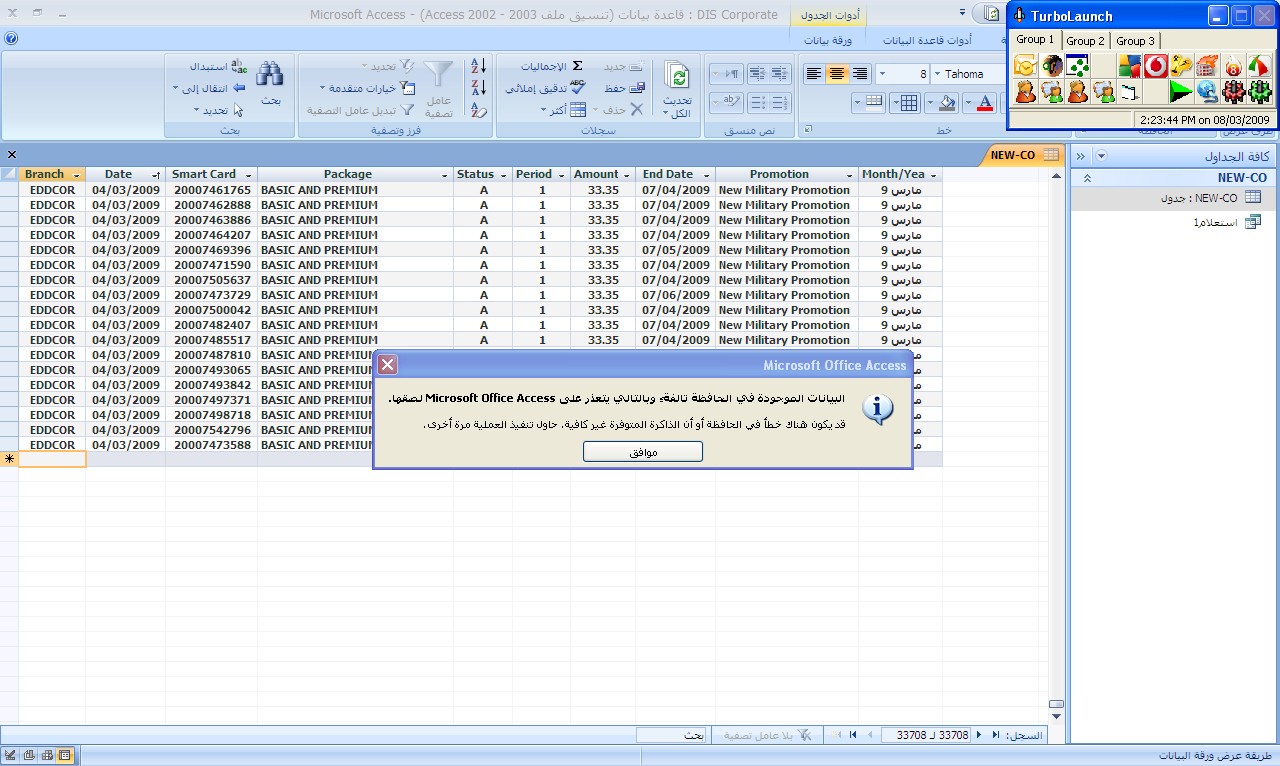Open Smart Card column dropdown arrow
This screenshot has width=1280, height=766.
click(x=249, y=175)
